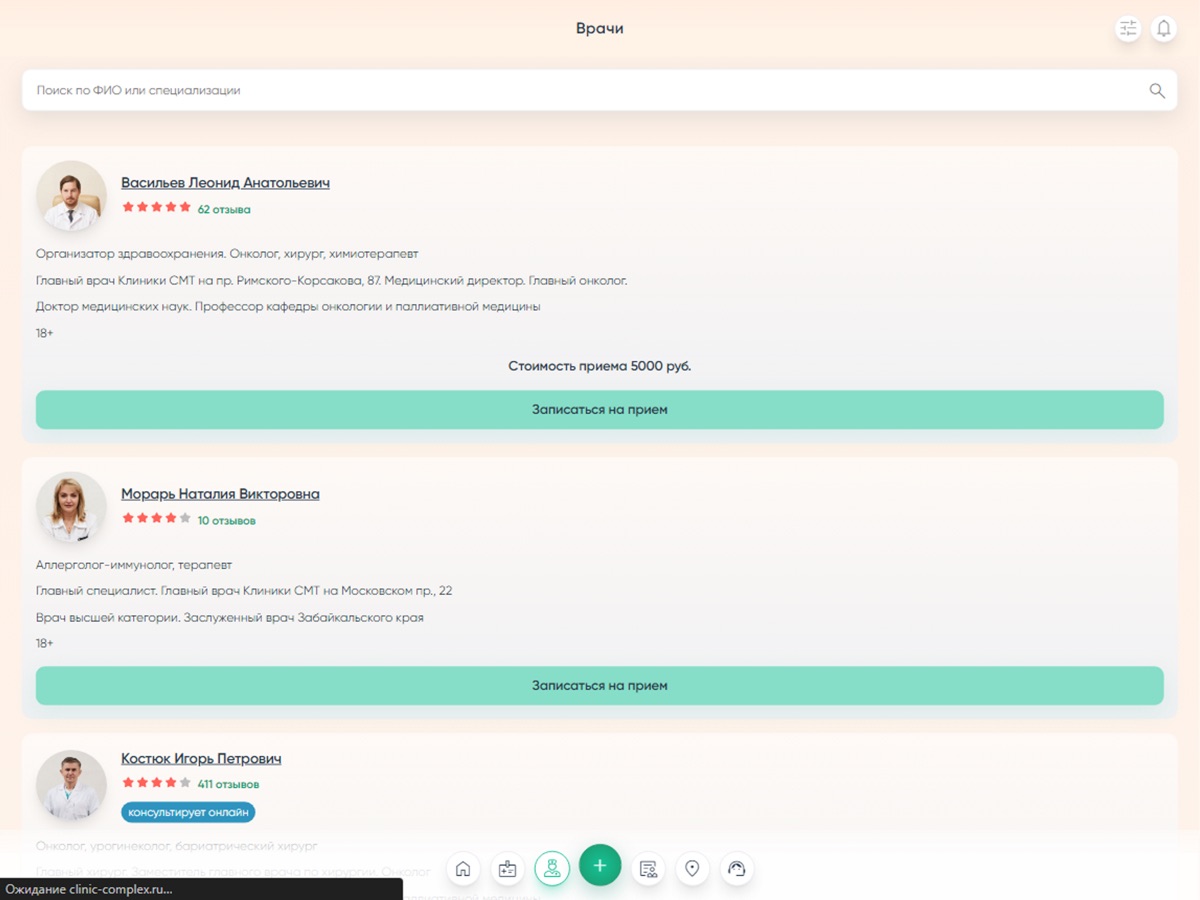Open Костюк Игорь Петрович profile link

[201, 759]
